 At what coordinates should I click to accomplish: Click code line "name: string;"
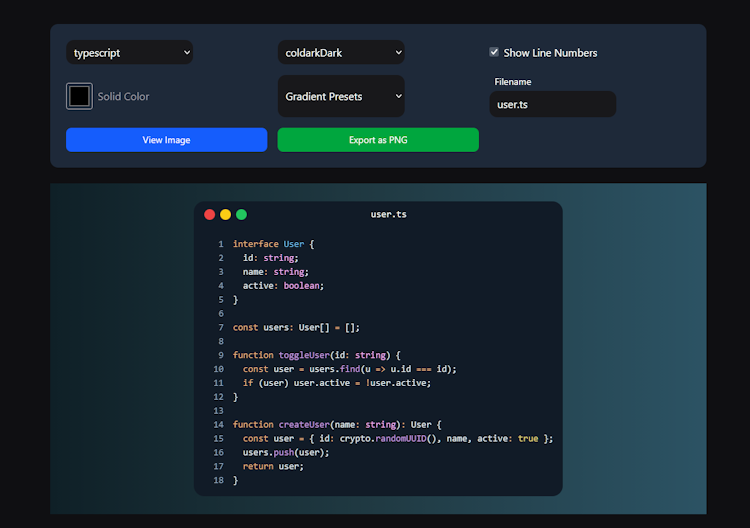click(x=276, y=272)
